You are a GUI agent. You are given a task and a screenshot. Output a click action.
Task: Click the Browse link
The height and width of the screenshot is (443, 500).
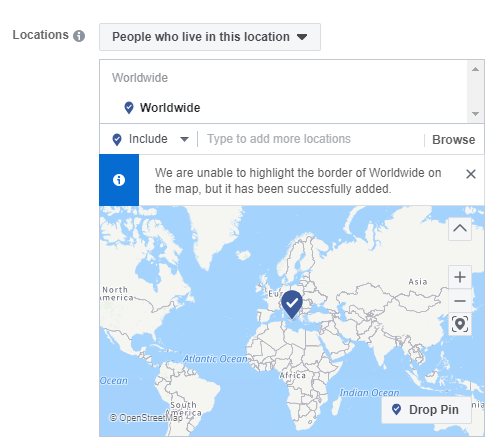pyautogui.click(x=454, y=140)
